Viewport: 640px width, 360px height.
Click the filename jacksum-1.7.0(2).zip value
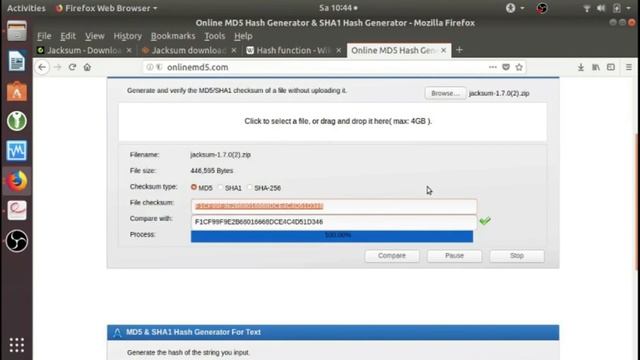tap(220, 155)
